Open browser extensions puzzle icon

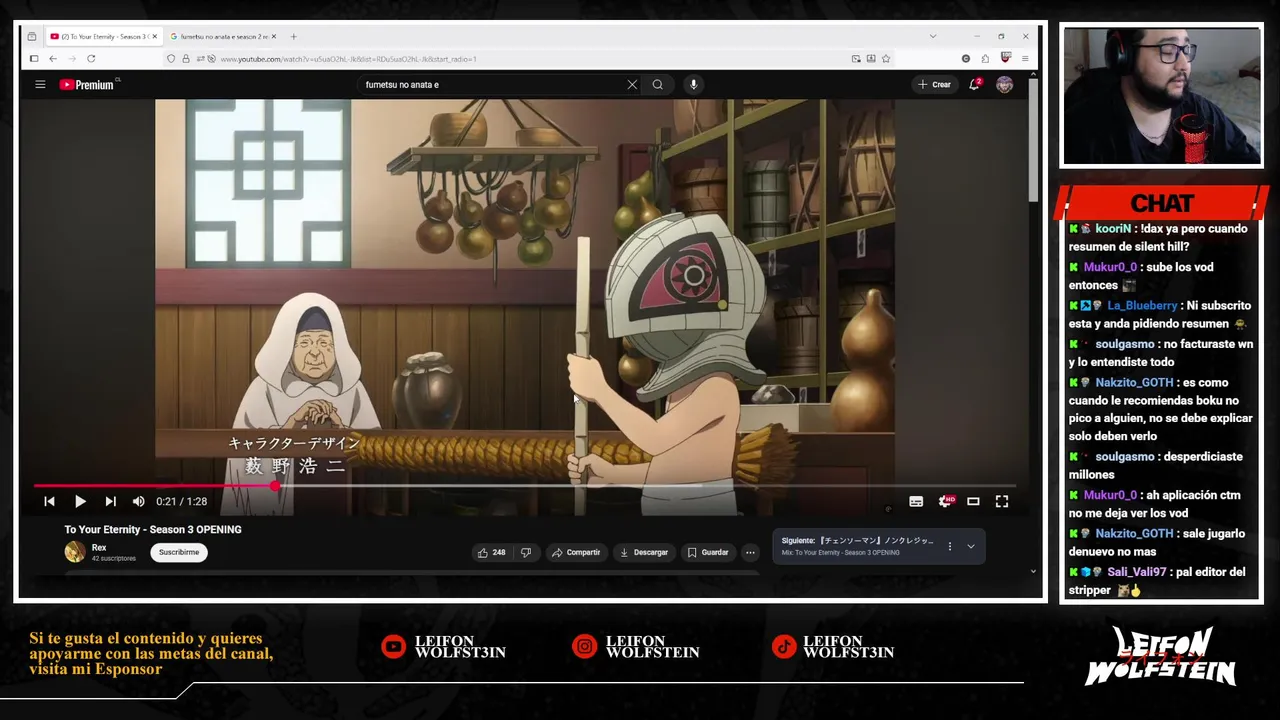(x=985, y=59)
